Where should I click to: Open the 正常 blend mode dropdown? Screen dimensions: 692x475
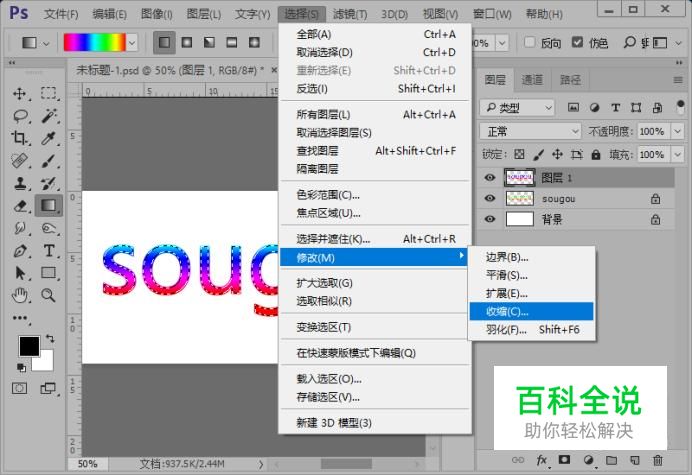tap(530, 131)
